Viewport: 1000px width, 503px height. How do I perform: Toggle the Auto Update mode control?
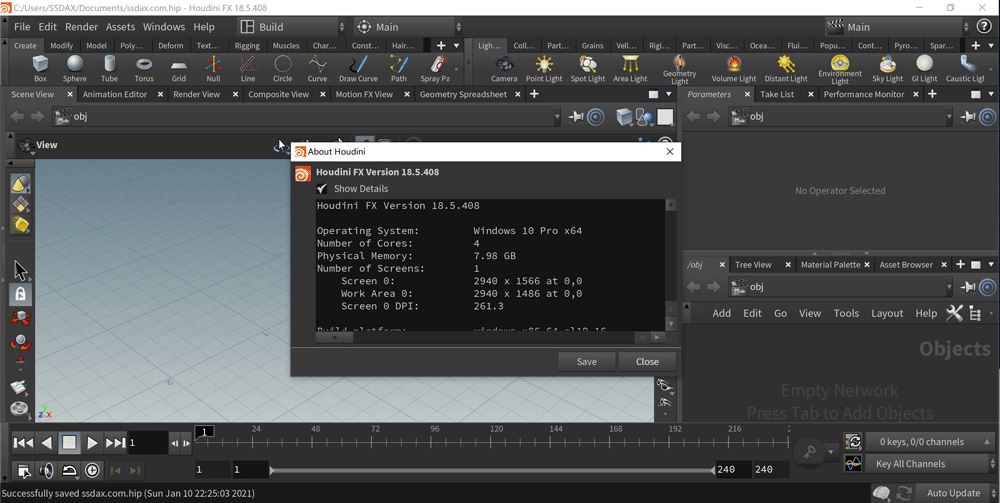[953, 493]
